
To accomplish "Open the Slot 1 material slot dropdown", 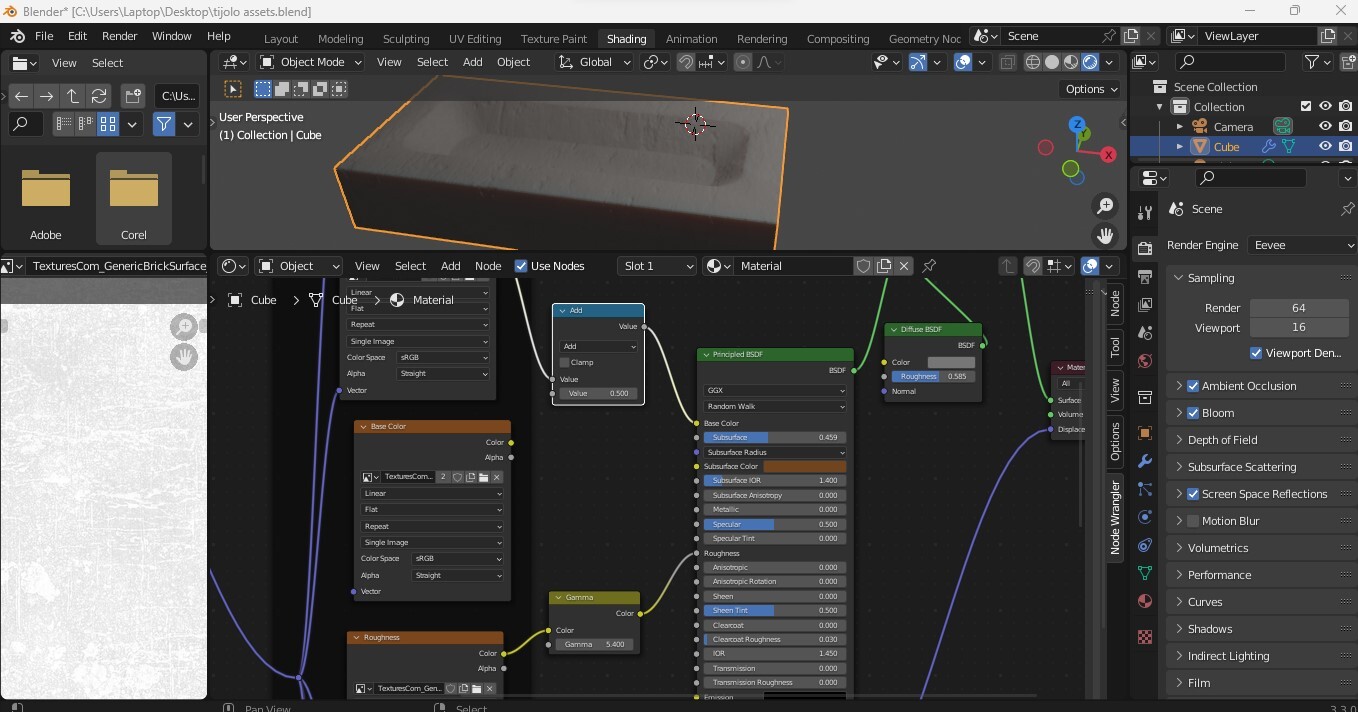I will coord(657,266).
